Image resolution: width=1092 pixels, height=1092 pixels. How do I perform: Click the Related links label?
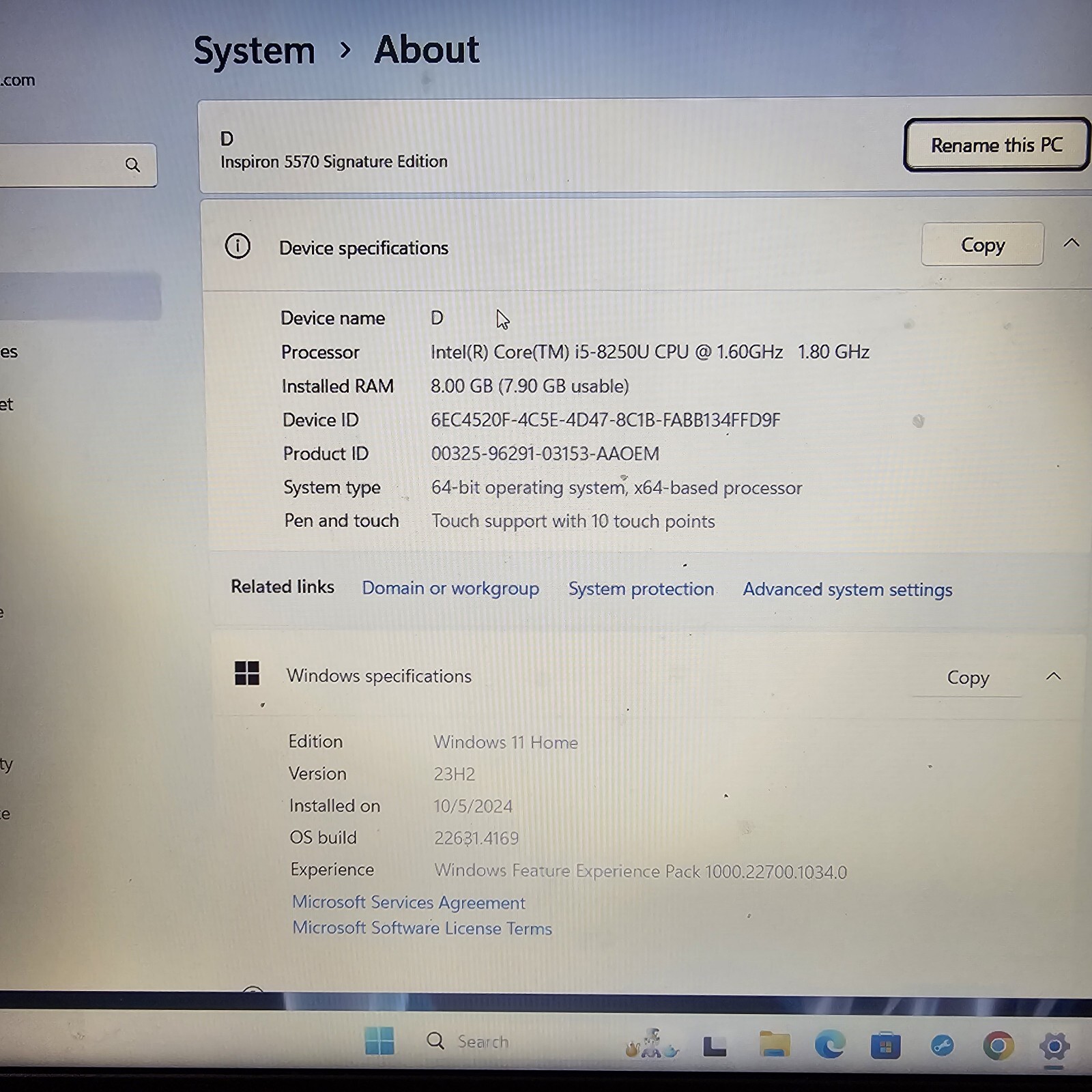coord(283,587)
